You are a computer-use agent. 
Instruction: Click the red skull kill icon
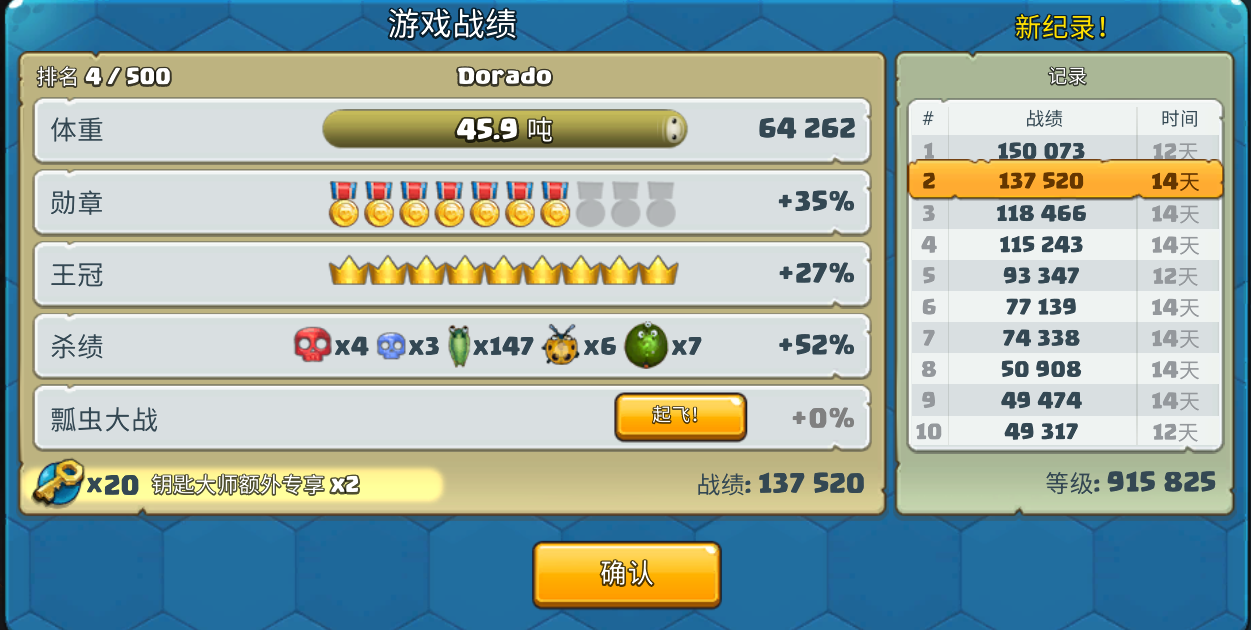click(x=312, y=346)
